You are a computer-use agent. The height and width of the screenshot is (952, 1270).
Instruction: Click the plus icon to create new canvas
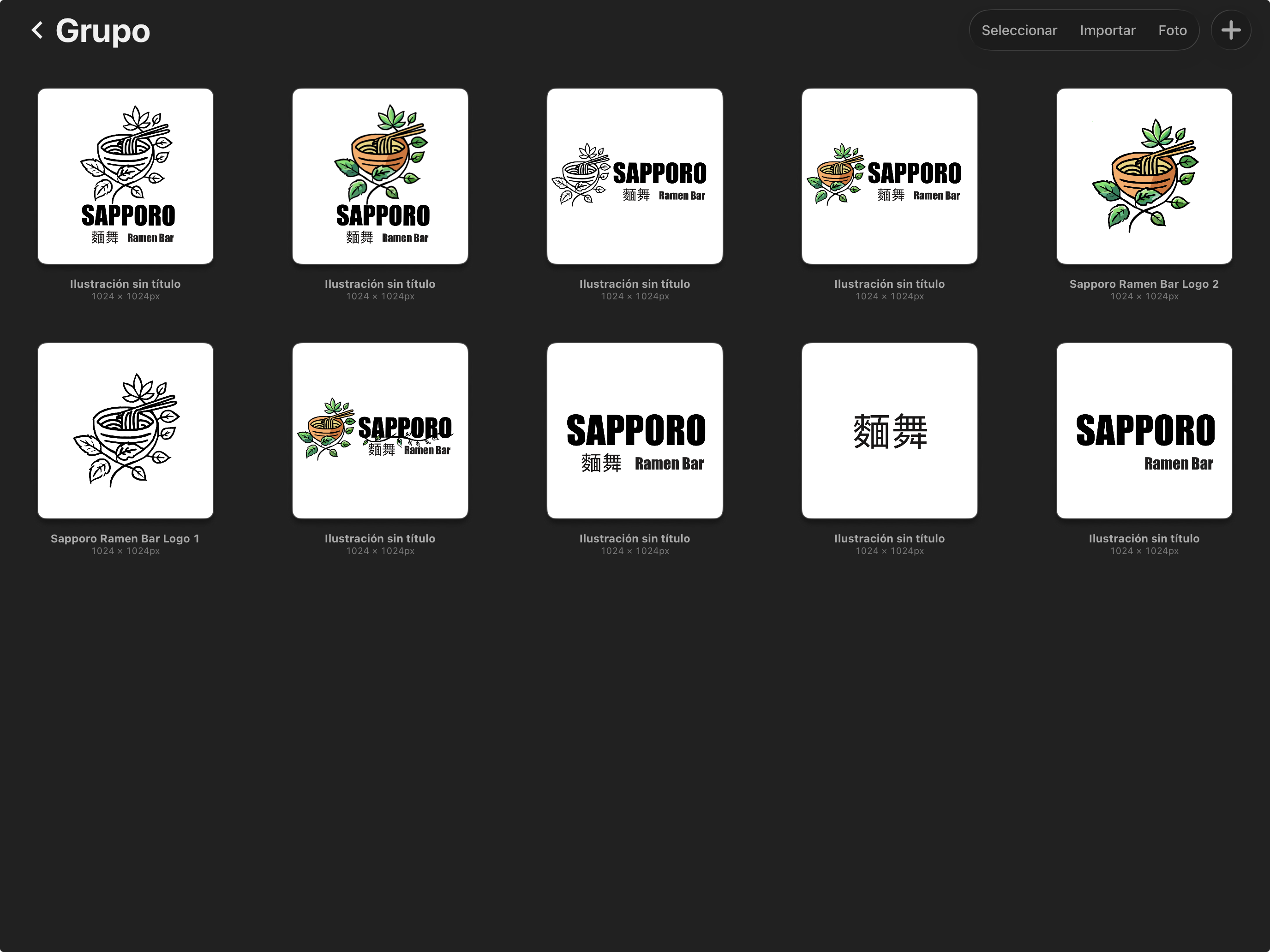coord(1230,30)
